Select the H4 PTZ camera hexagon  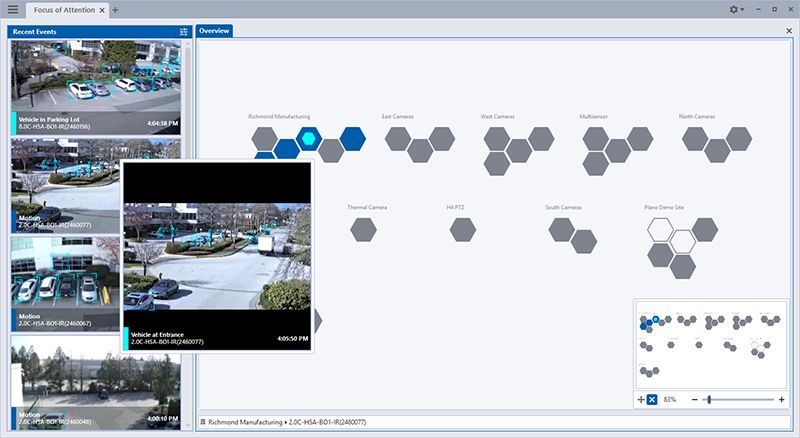point(462,229)
